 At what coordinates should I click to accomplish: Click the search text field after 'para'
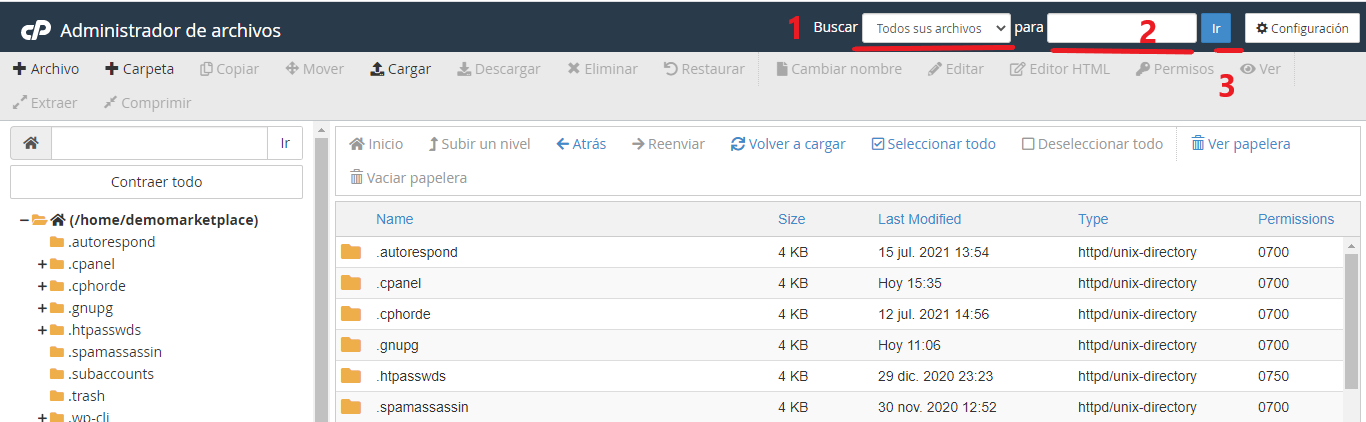click(1121, 28)
